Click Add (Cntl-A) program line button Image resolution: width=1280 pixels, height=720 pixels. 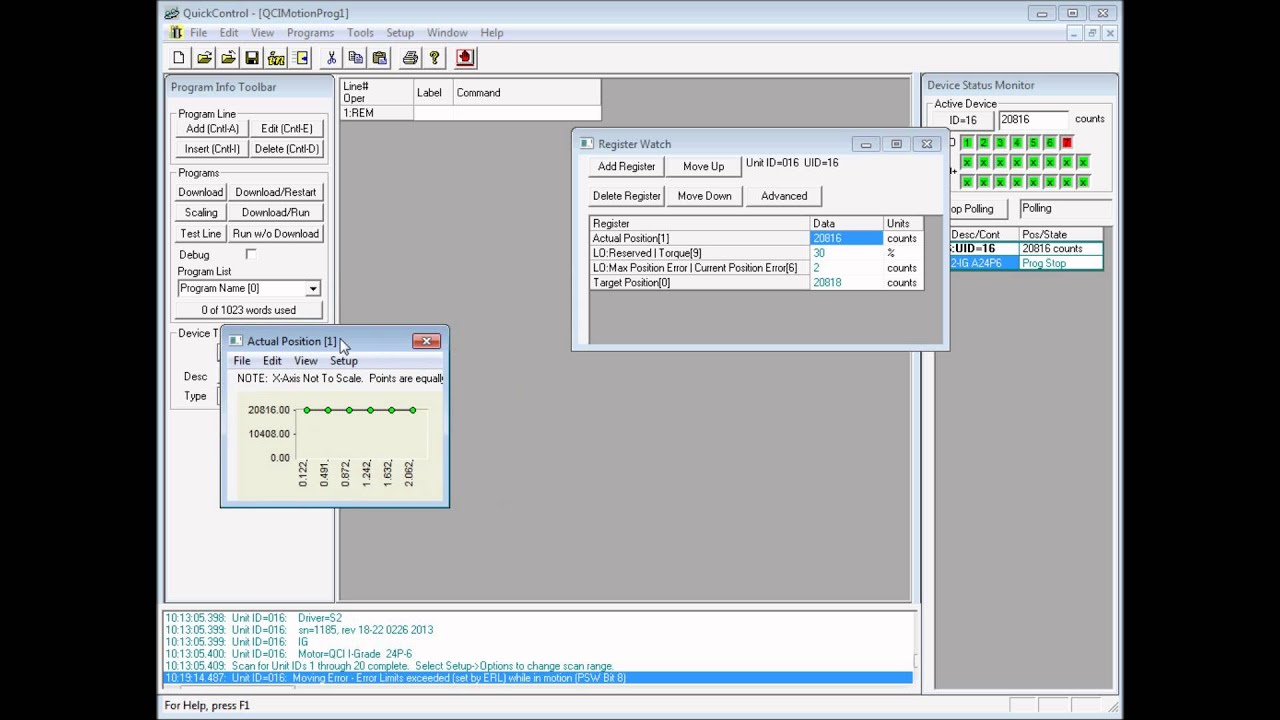click(212, 129)
